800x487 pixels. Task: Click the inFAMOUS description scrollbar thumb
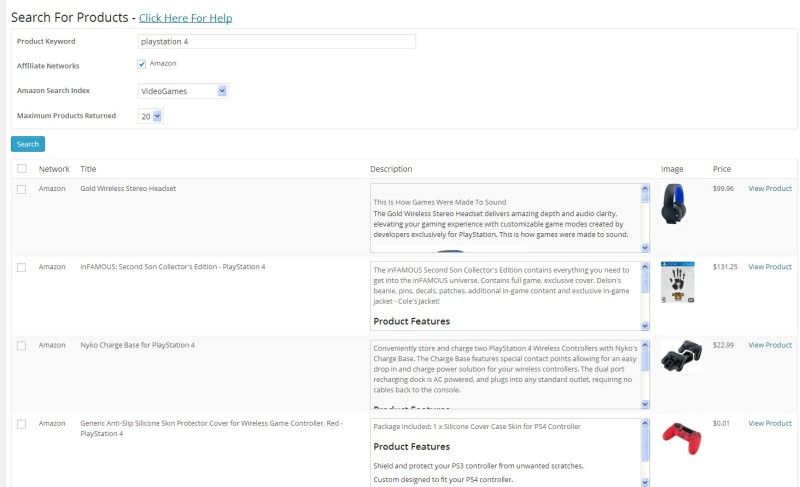[645, 283]
